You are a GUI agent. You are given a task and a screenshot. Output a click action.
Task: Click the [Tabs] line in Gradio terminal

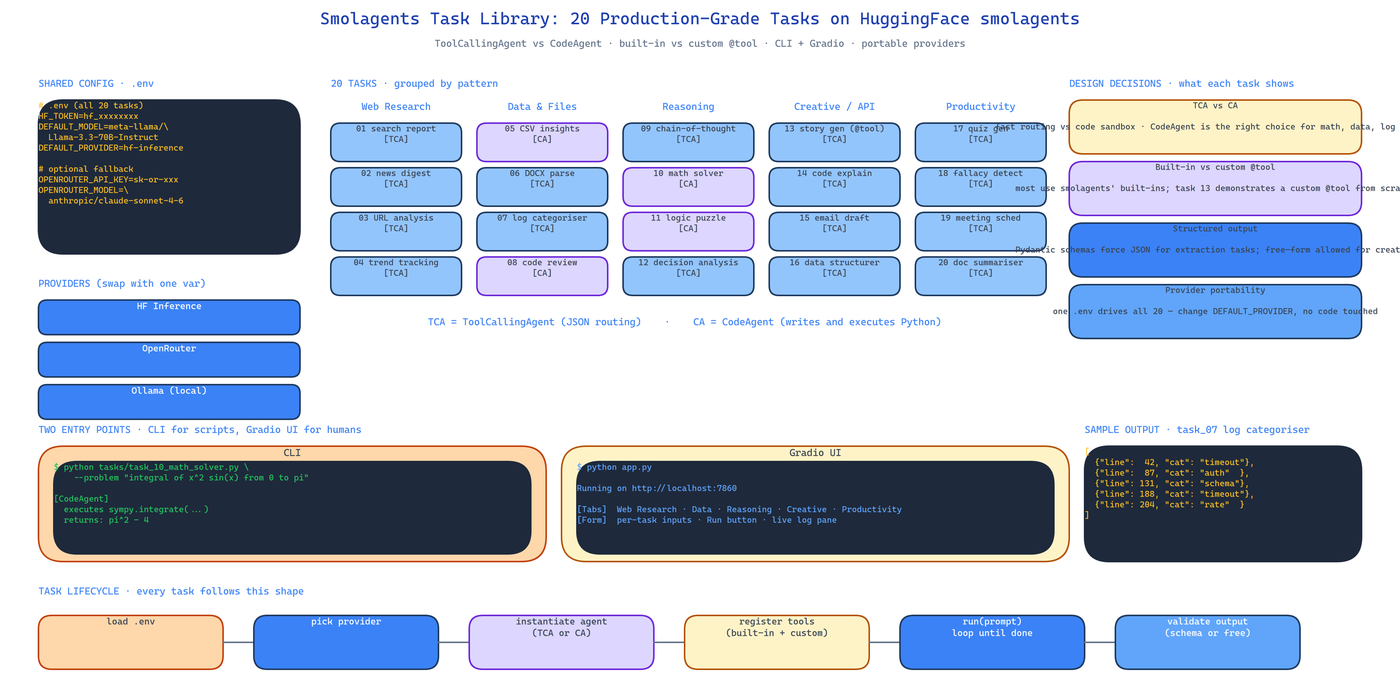tap(739, 509)
